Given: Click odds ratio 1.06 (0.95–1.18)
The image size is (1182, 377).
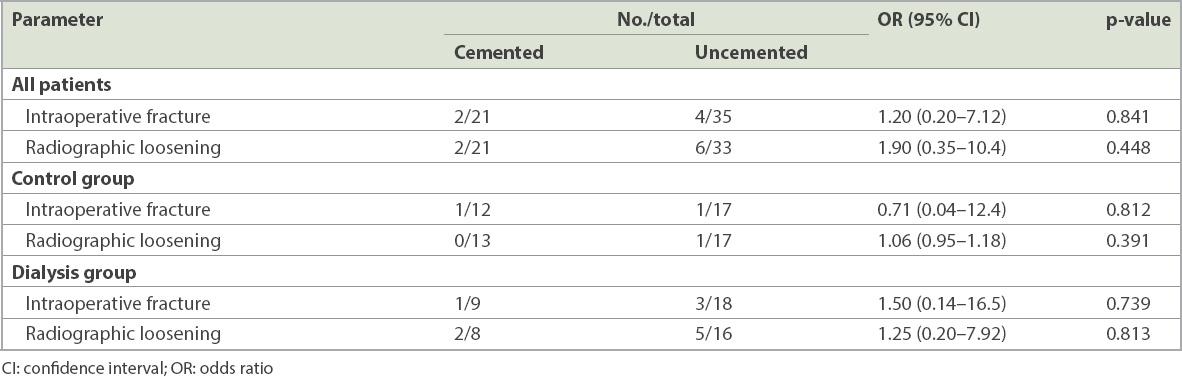Looking at the screenshot, I should 942,241.
